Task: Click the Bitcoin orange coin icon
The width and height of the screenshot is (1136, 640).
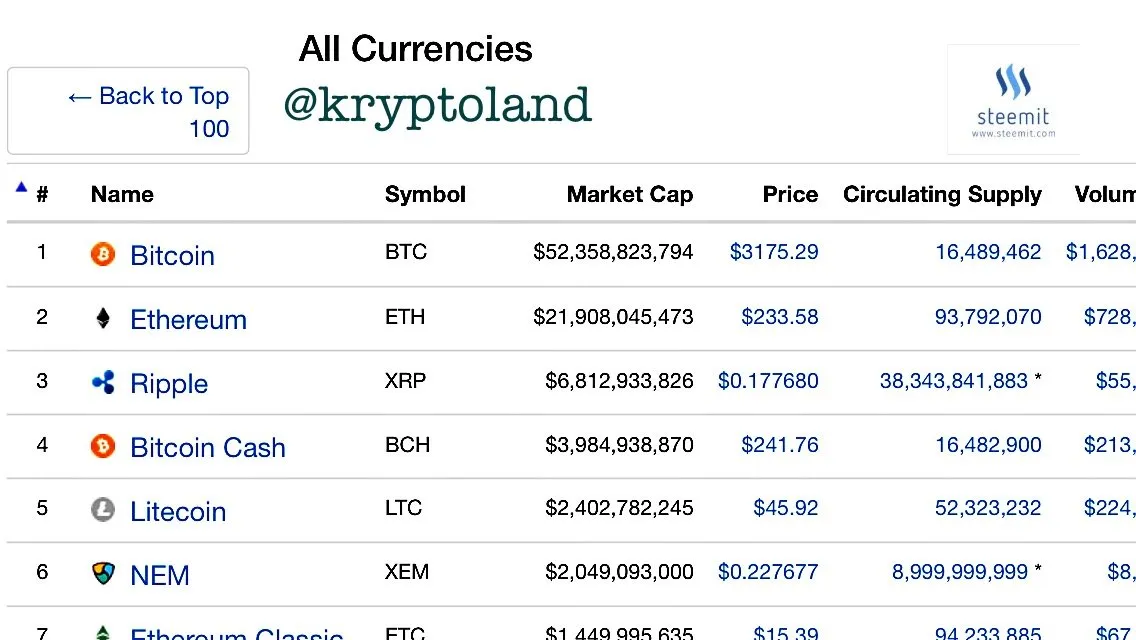Action: pyautogui.click(x=103, y=254)
